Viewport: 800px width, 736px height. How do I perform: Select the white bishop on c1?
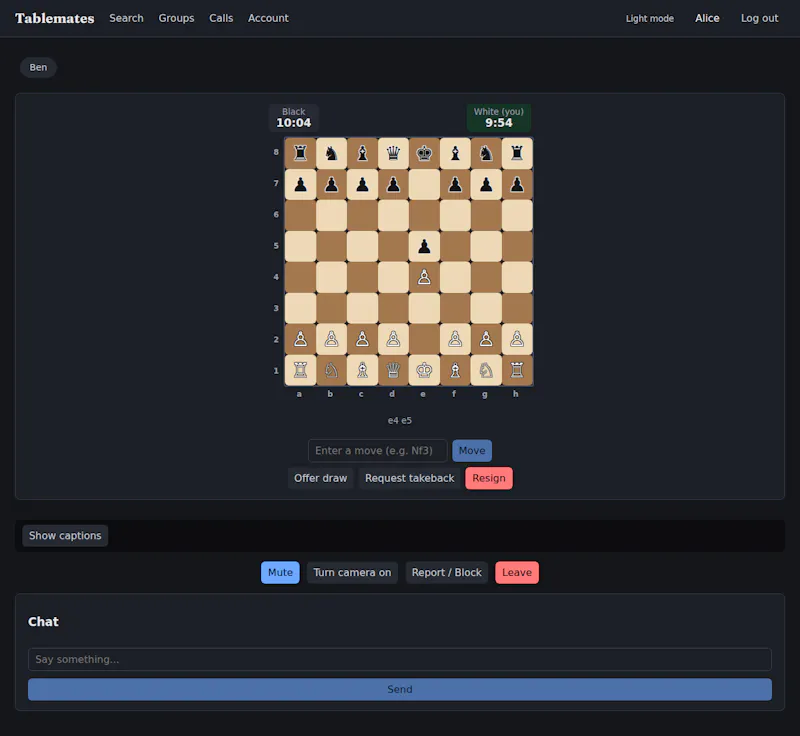pos(362,370)
